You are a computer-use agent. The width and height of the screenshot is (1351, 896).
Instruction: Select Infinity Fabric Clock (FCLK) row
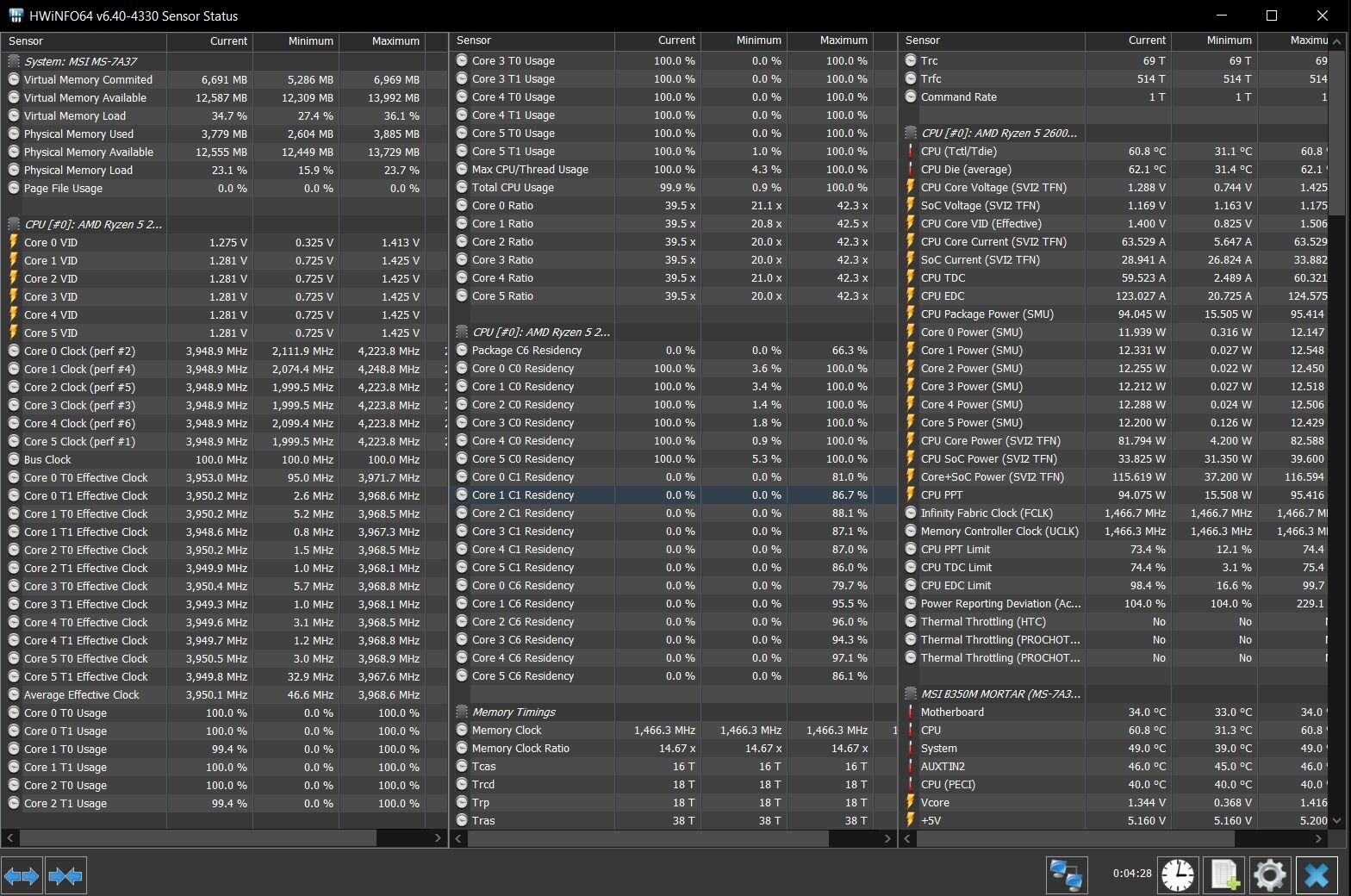click(x=1114, y=513)
